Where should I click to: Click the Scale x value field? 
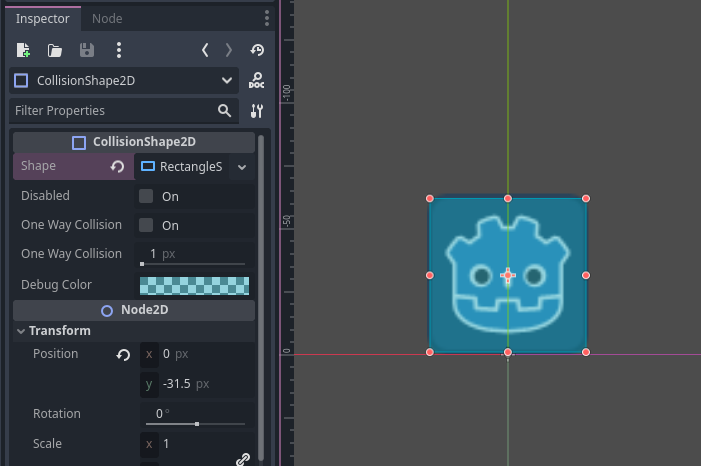[x=197, y=444]
